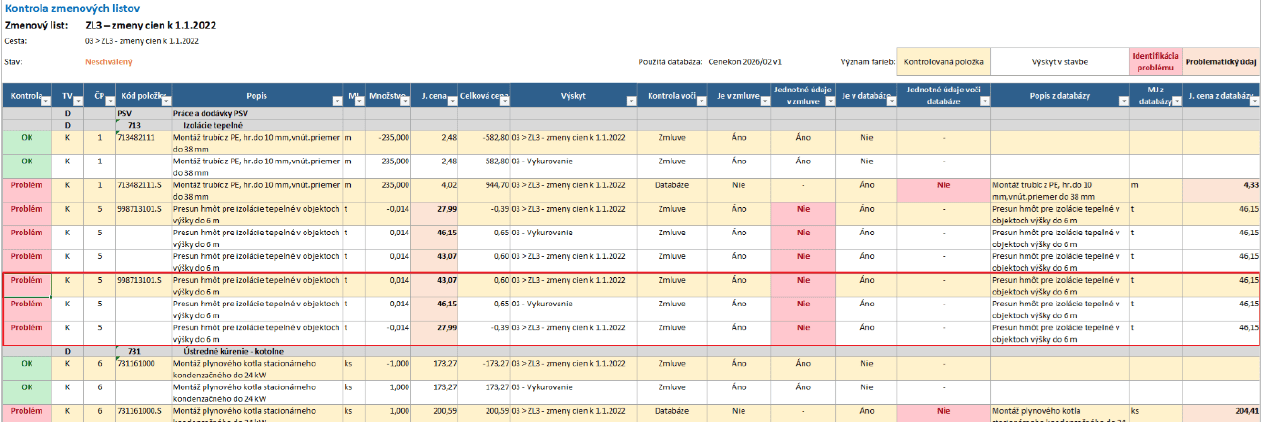Click the total price cell '-173,27'

(x=484, y=368)
